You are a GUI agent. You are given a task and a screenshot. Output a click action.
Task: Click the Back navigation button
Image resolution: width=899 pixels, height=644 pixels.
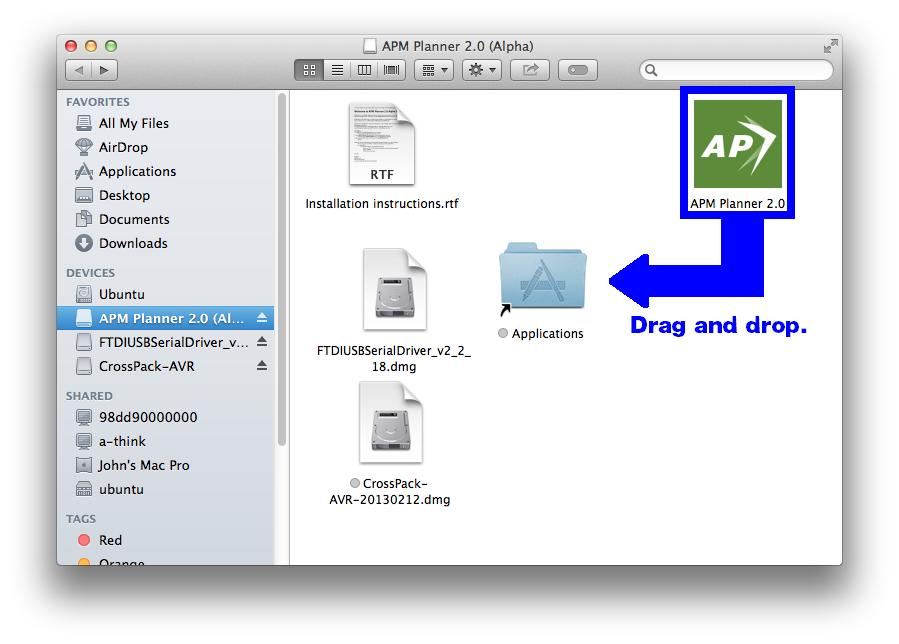[x=79, y=70]
